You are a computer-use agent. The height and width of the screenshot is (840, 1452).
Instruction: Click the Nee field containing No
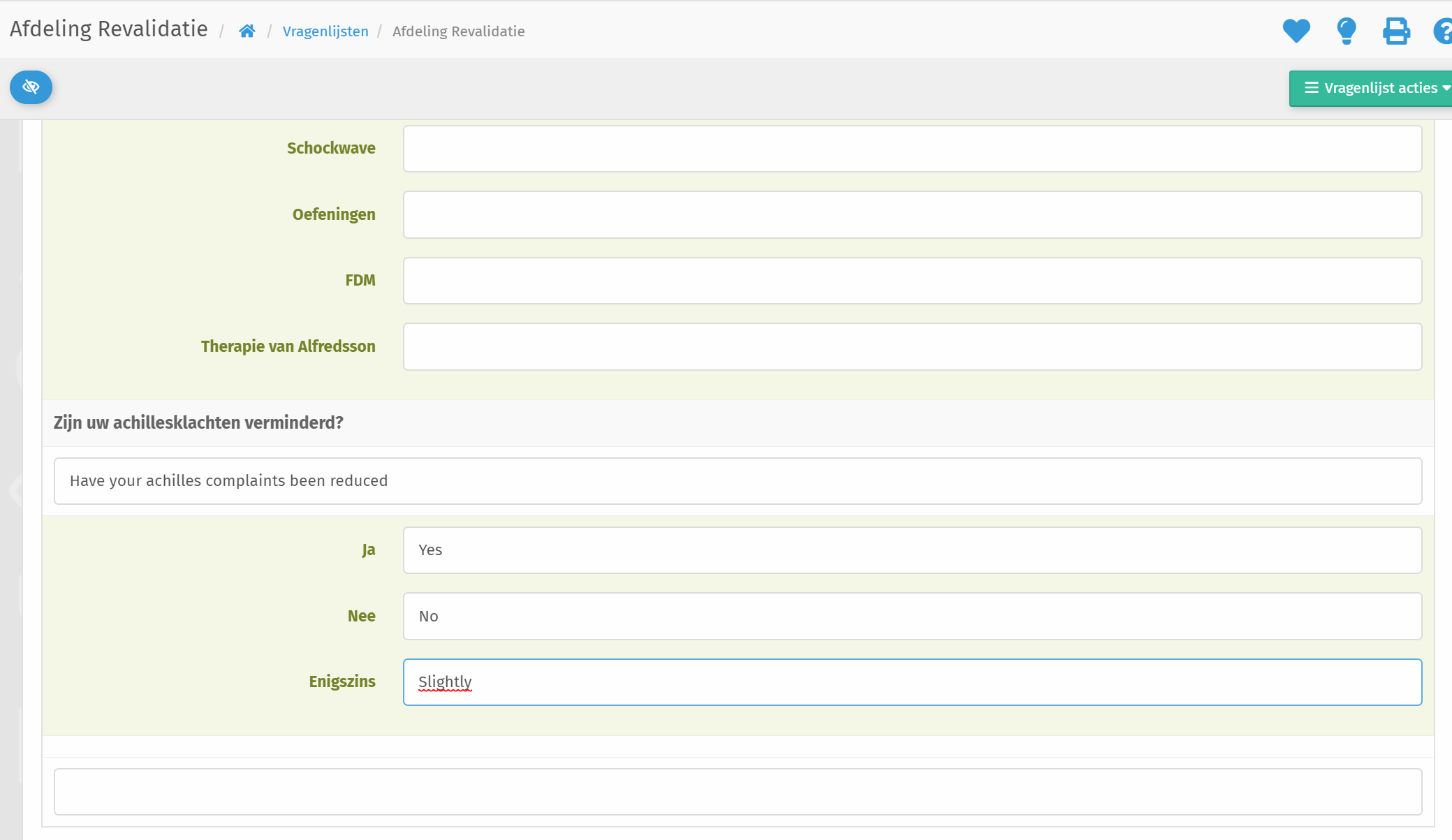click(x=912, y=617)
